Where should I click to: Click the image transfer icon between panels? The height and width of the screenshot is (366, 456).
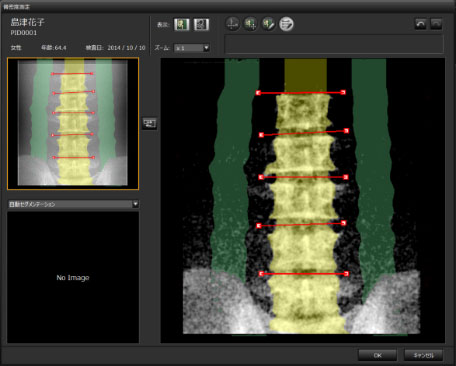[x=149, y=124]
